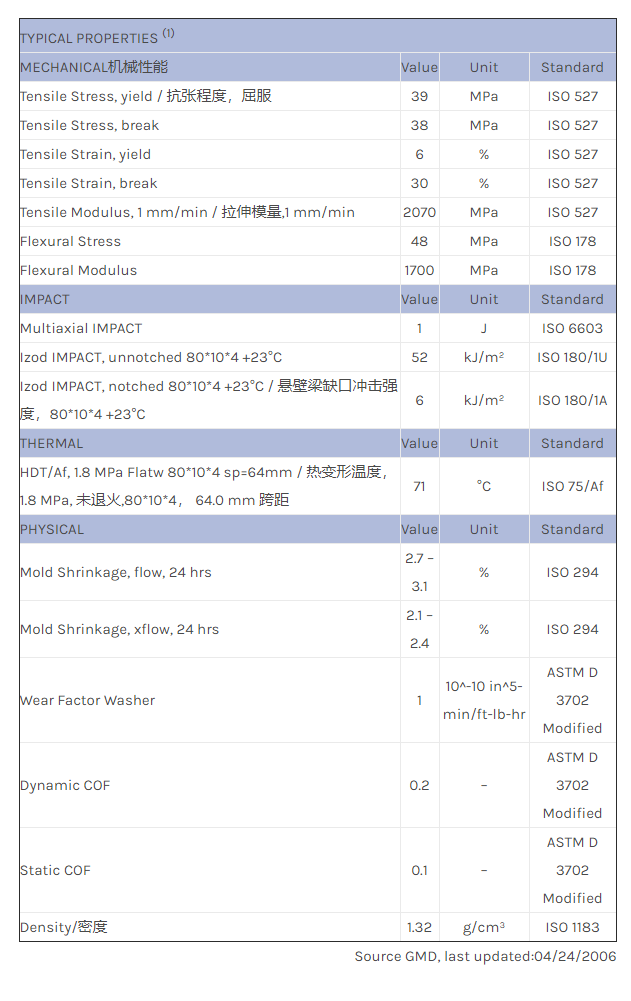This screenshot has width=631, height=1001.
Task: Select the ISO 178 standard for Flexural Stress
Action: tap(572, 241)
